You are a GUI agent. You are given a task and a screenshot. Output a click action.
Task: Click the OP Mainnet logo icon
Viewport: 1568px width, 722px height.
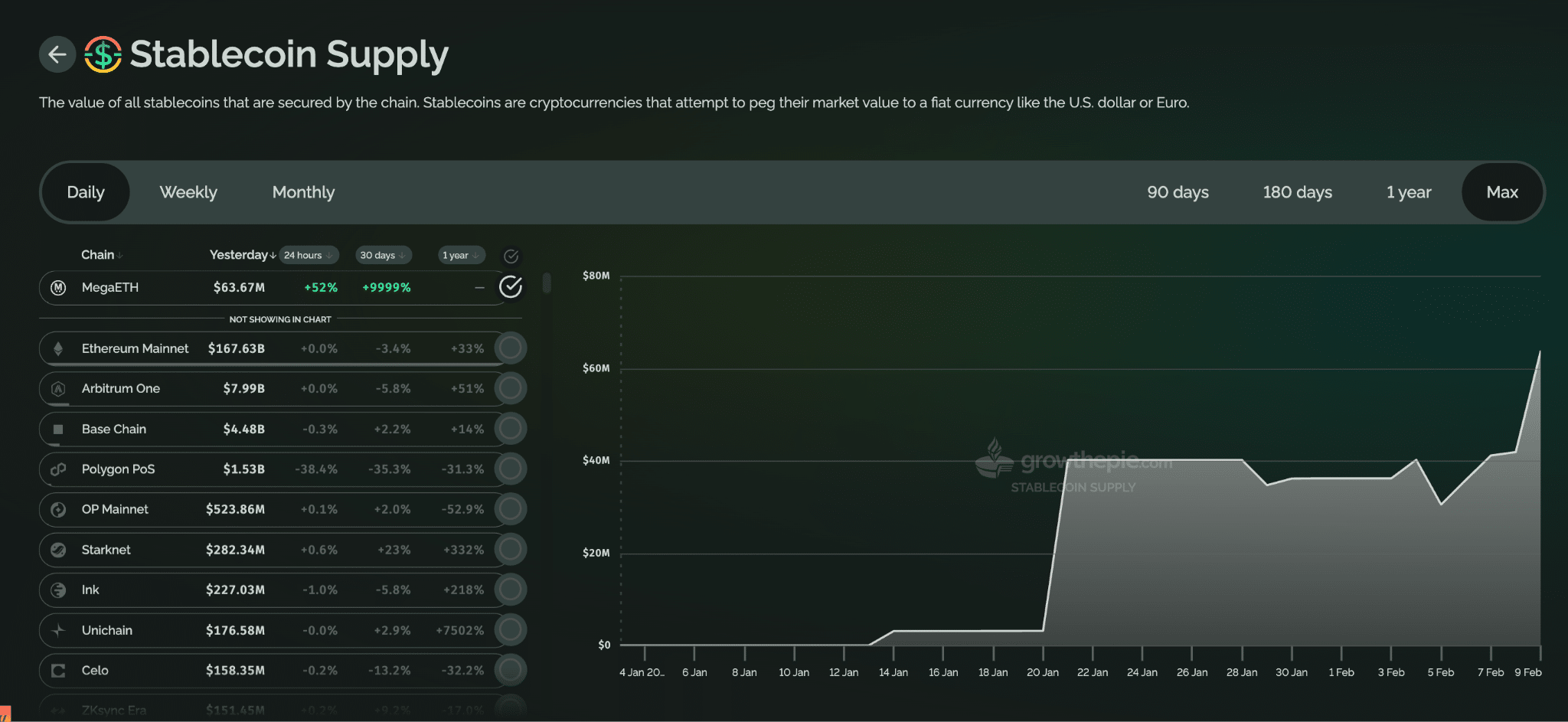[x=58, y=510]
